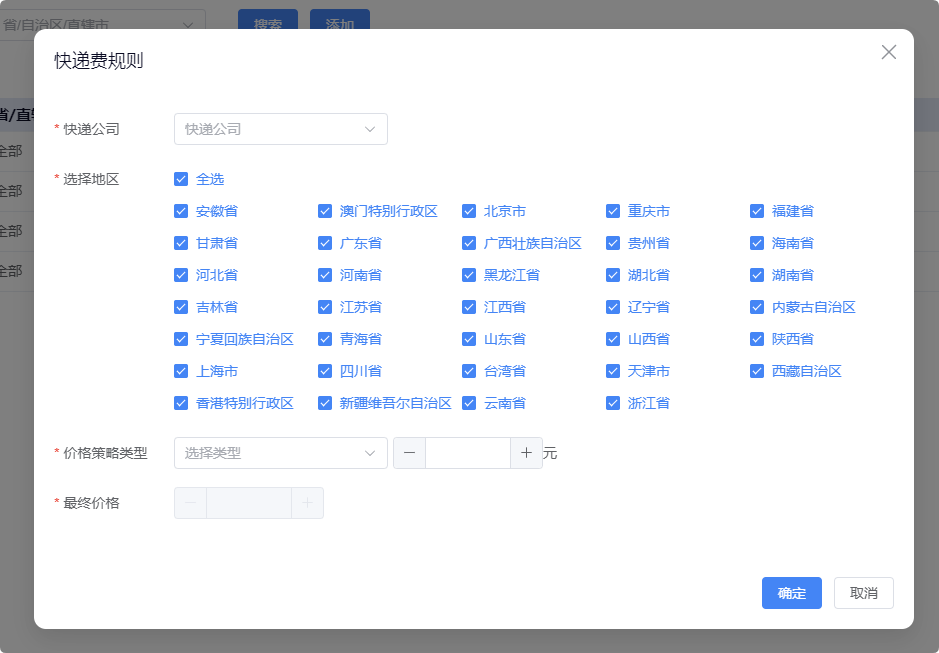939x653 pixels.
Task: Open the 省/自治区/直辖市 dropdown in background page
Action: 102,20
